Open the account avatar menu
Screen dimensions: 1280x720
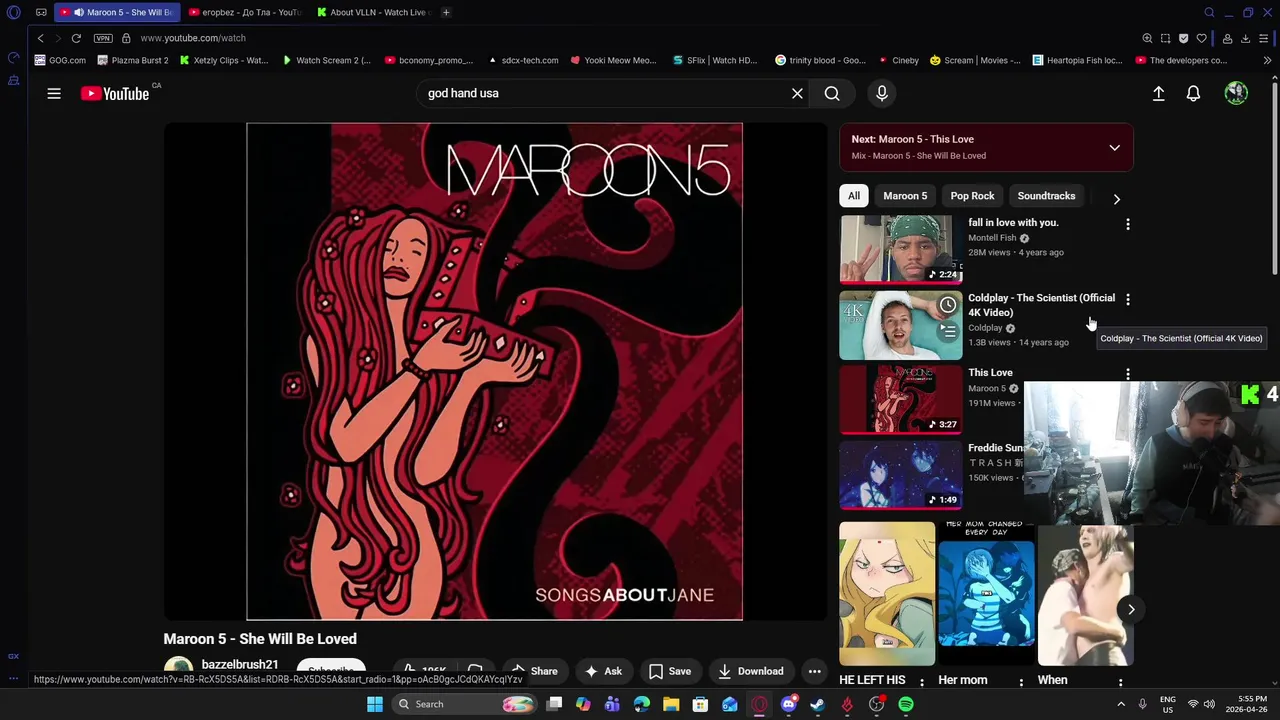coord(1236,93)
